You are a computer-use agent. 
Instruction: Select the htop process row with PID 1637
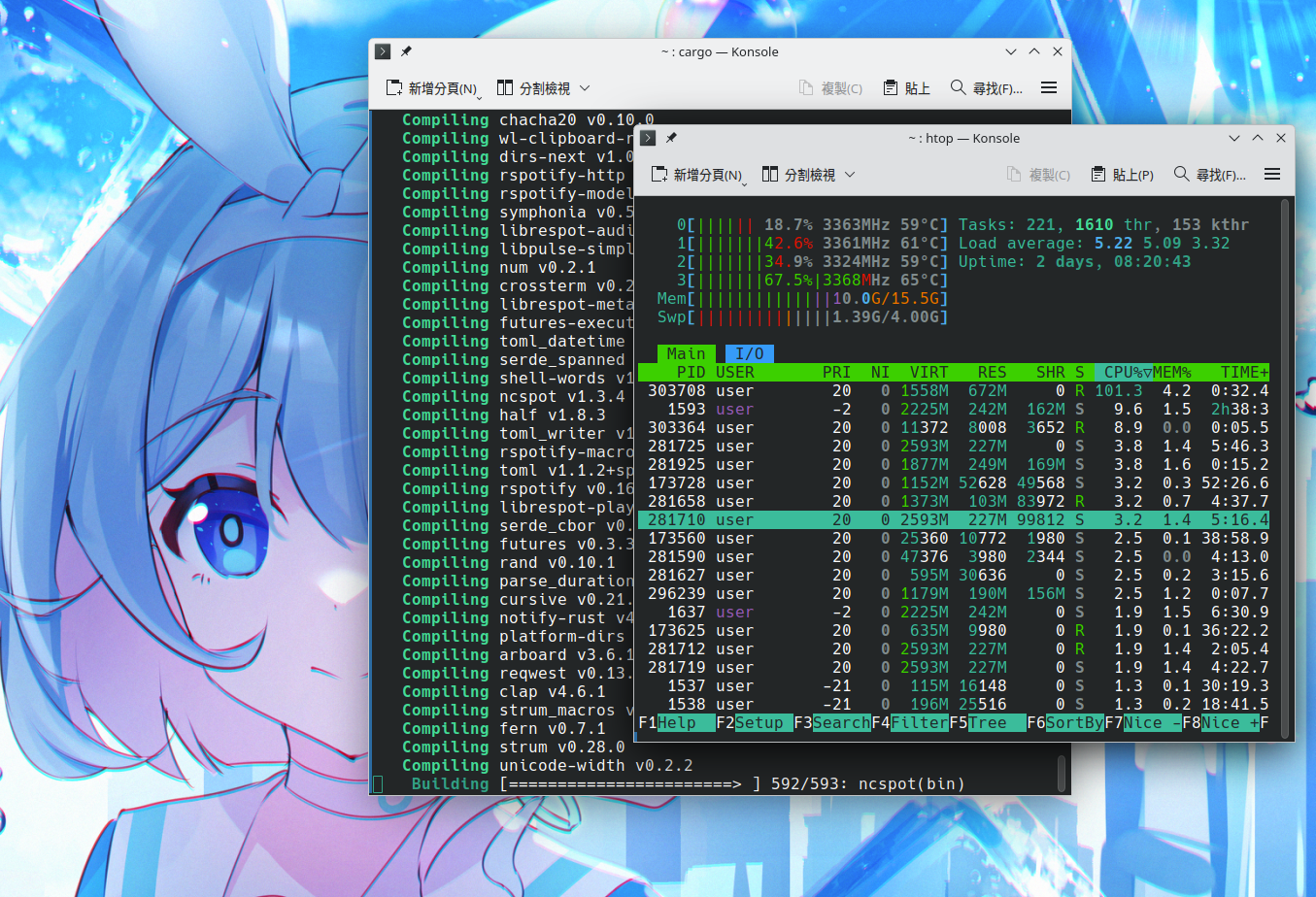tap(954, 612)
